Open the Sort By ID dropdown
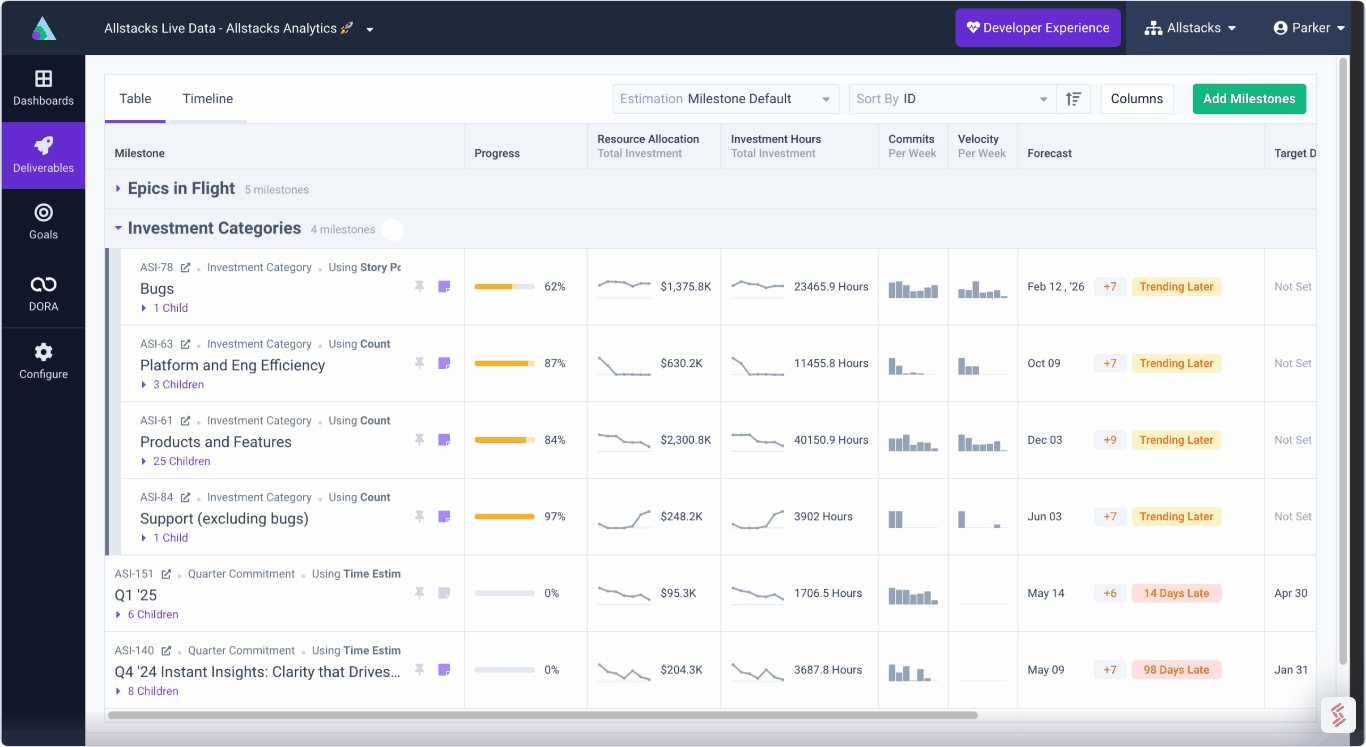 [x=952, y=99]
